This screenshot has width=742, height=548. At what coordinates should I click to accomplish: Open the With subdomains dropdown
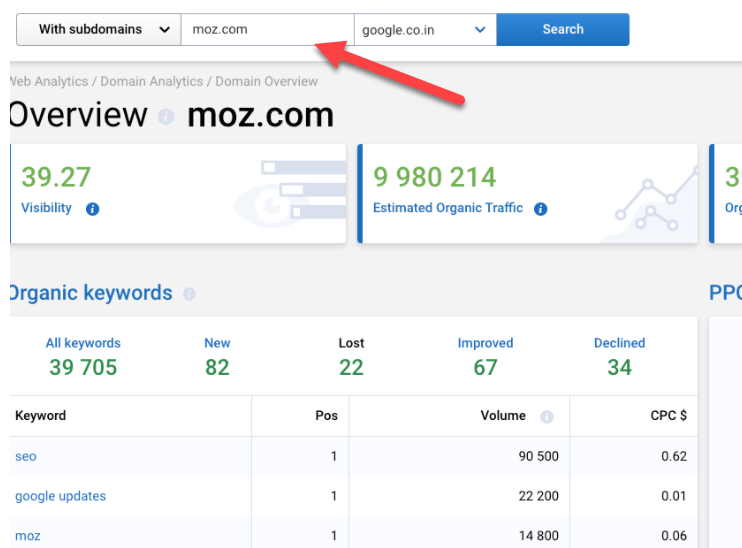pos(98,29)
